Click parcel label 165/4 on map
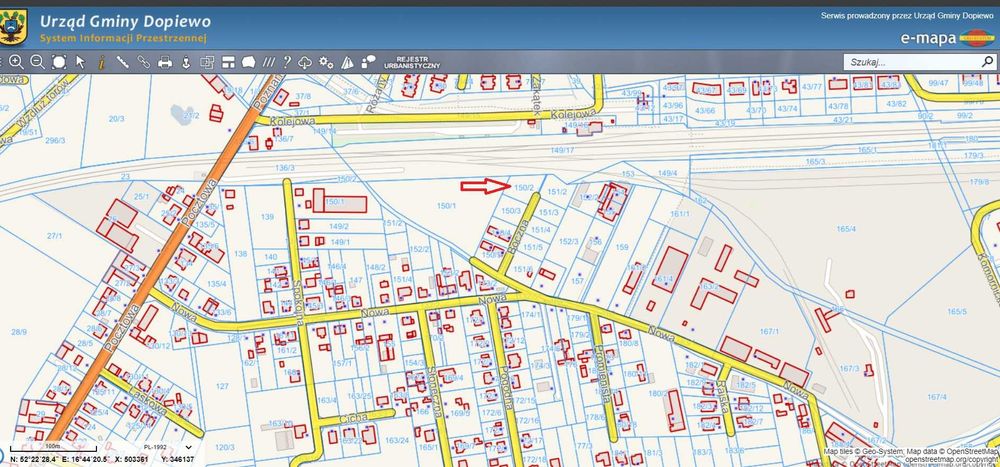This screenshot has width=1000, height=467. (846, 229)
